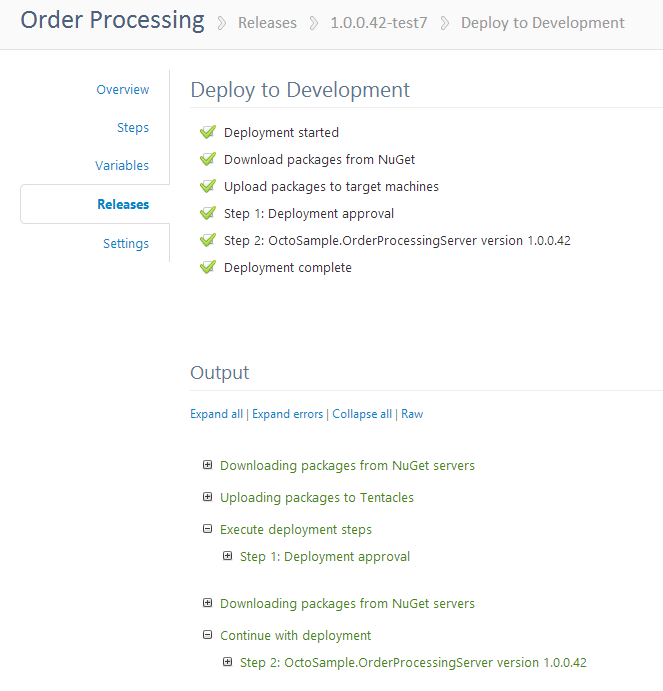Click green checkmark beside Deployment started
The image size is (663, 691).
pos(208,132)
